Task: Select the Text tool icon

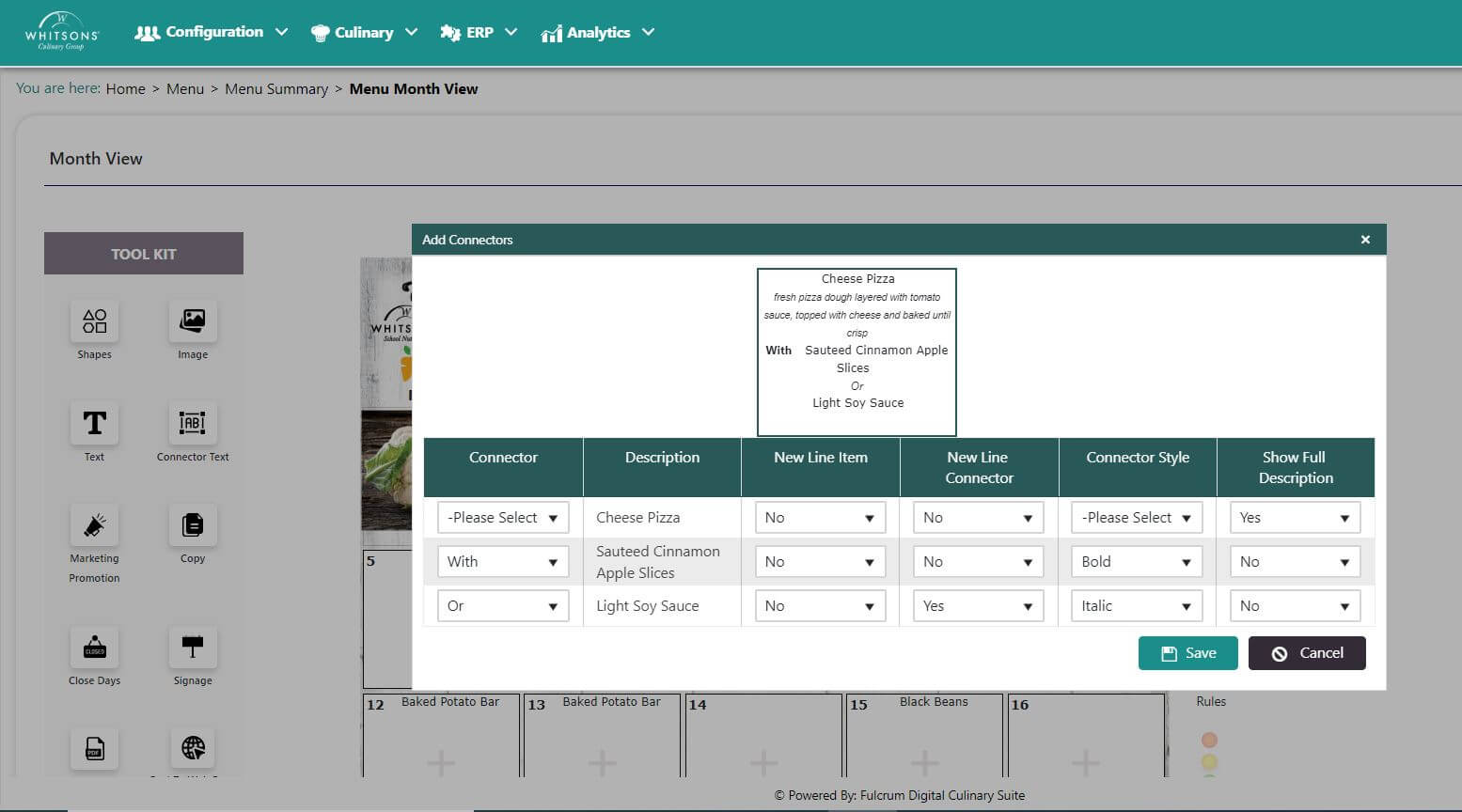Action: click(x=94, y=424)
